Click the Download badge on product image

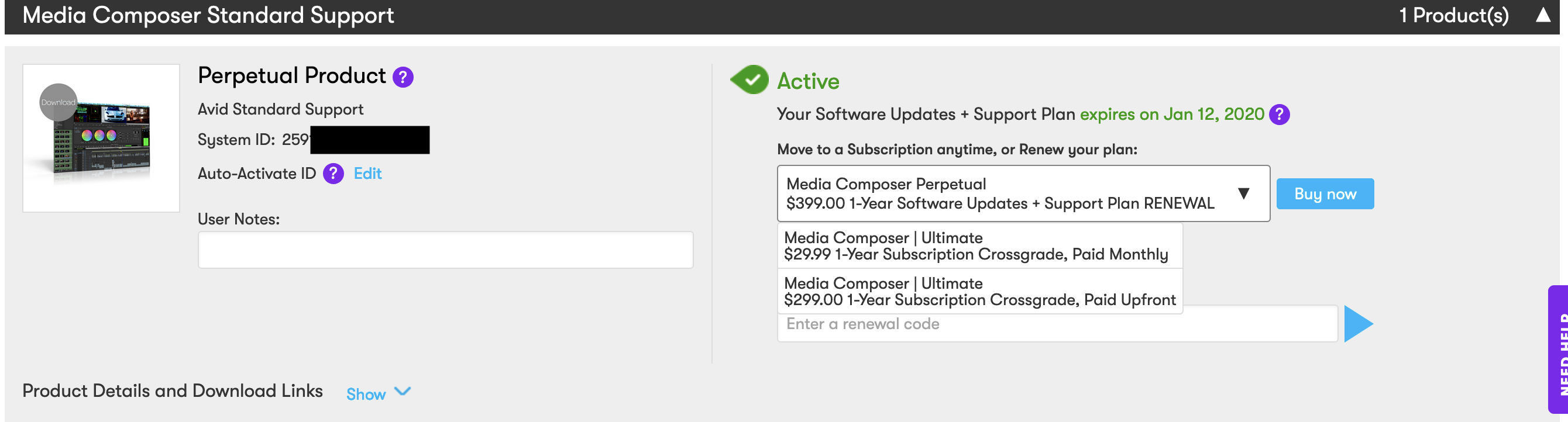pos(58,102)
